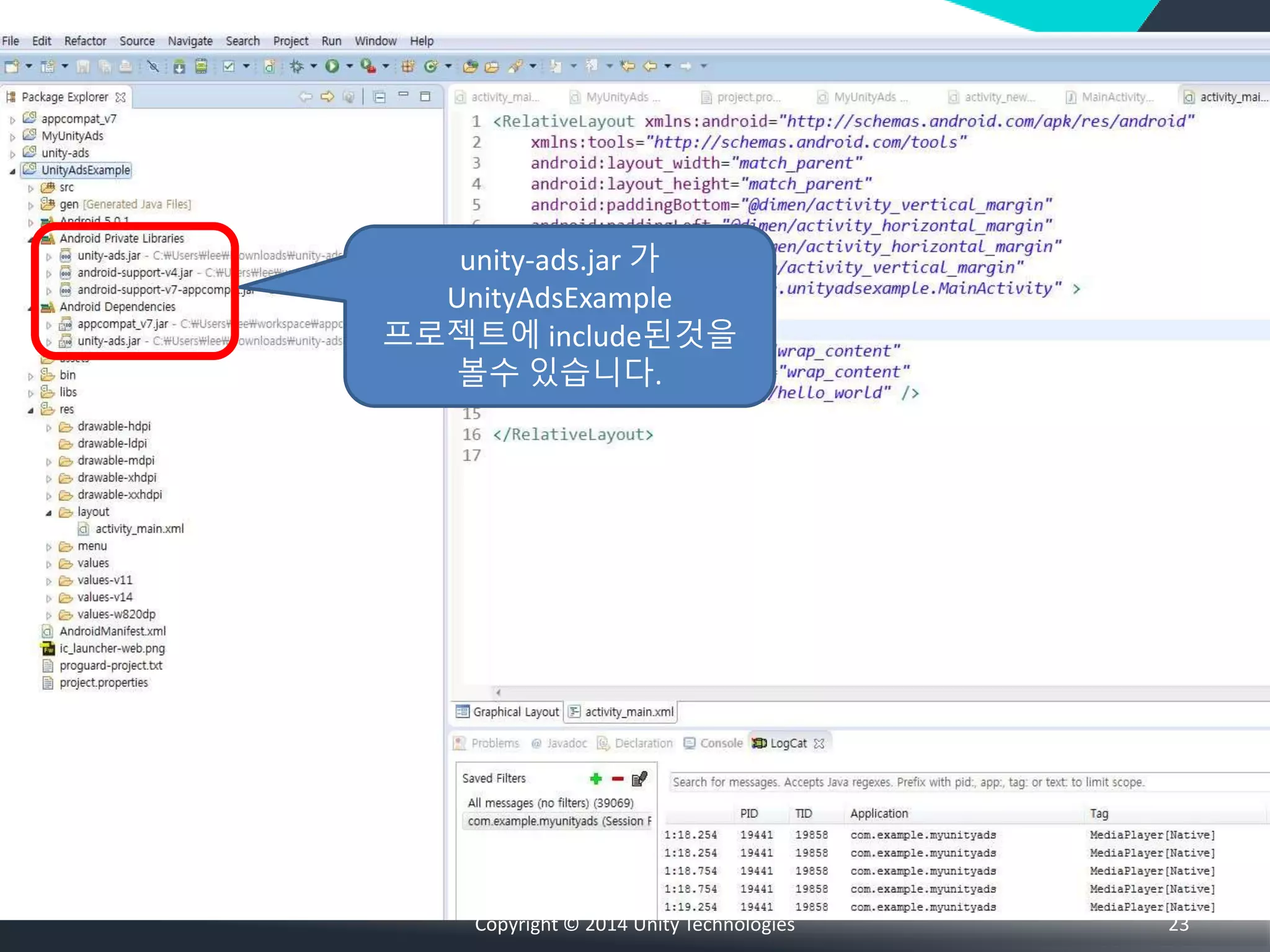Collapse the UnityAdsExample project node
Viewport: 1270px width, 952px height.
[x=12, y=171]
